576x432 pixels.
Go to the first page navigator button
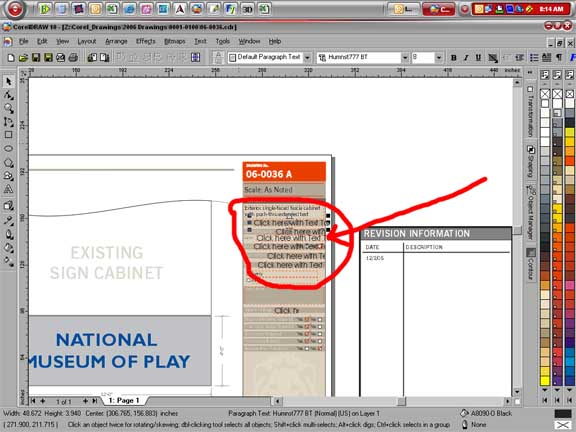[33, 401]
